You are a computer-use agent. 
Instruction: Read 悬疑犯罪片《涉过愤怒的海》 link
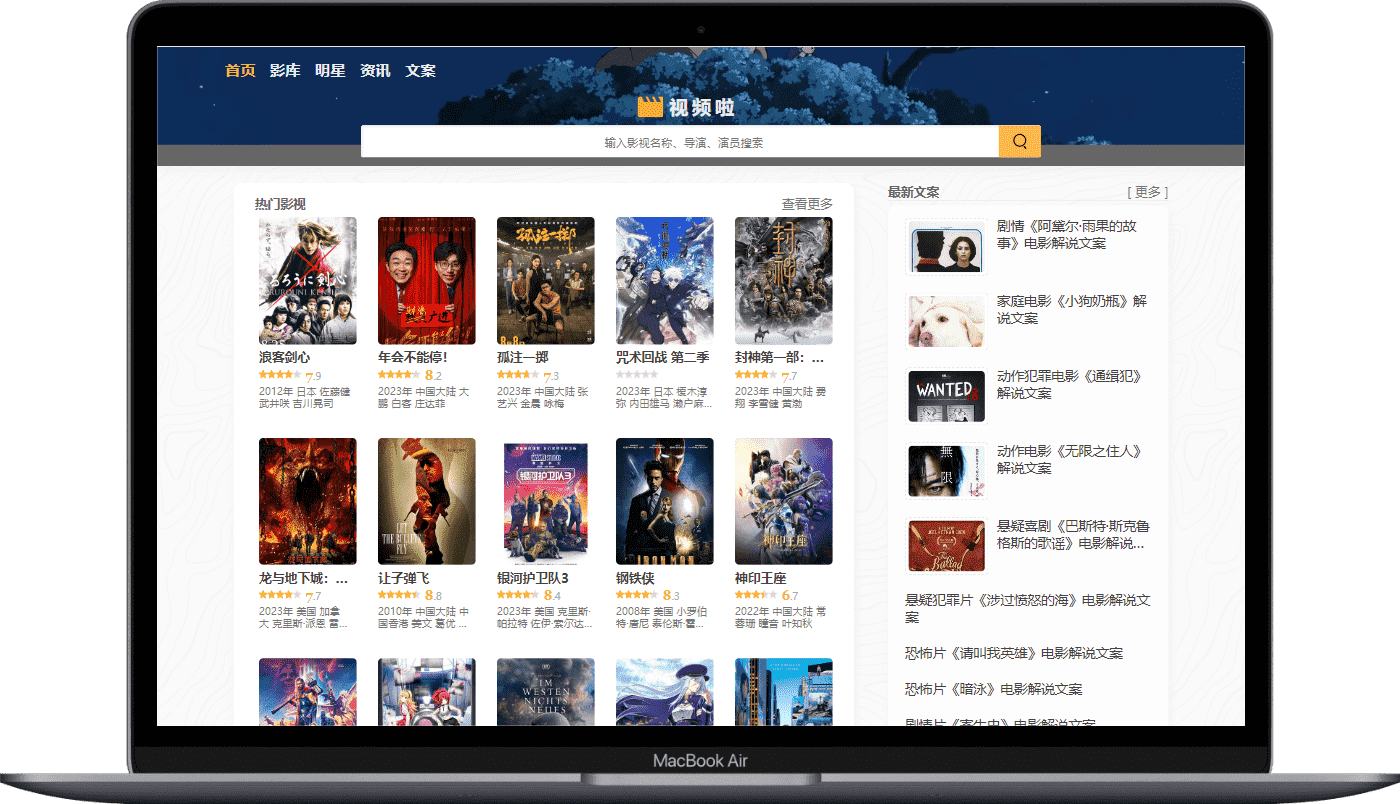1028,609
